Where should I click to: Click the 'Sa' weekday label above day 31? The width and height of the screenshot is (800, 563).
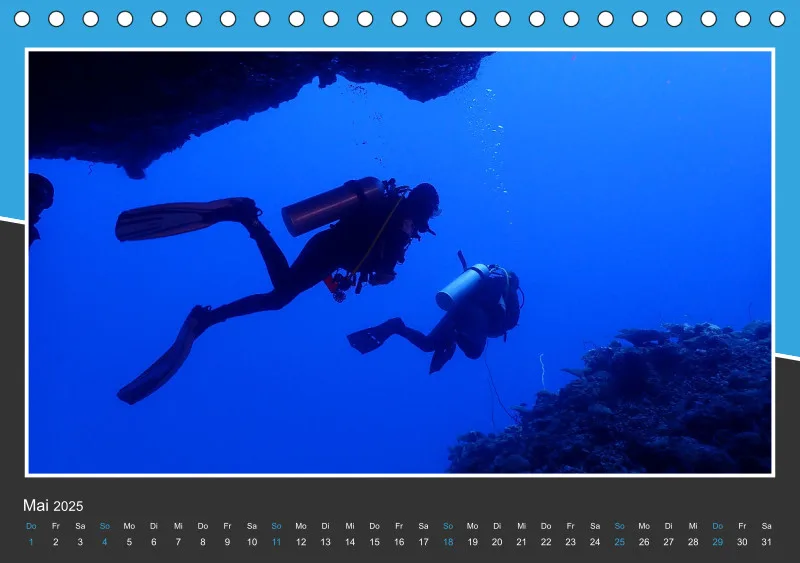click(x=766, y=526)
